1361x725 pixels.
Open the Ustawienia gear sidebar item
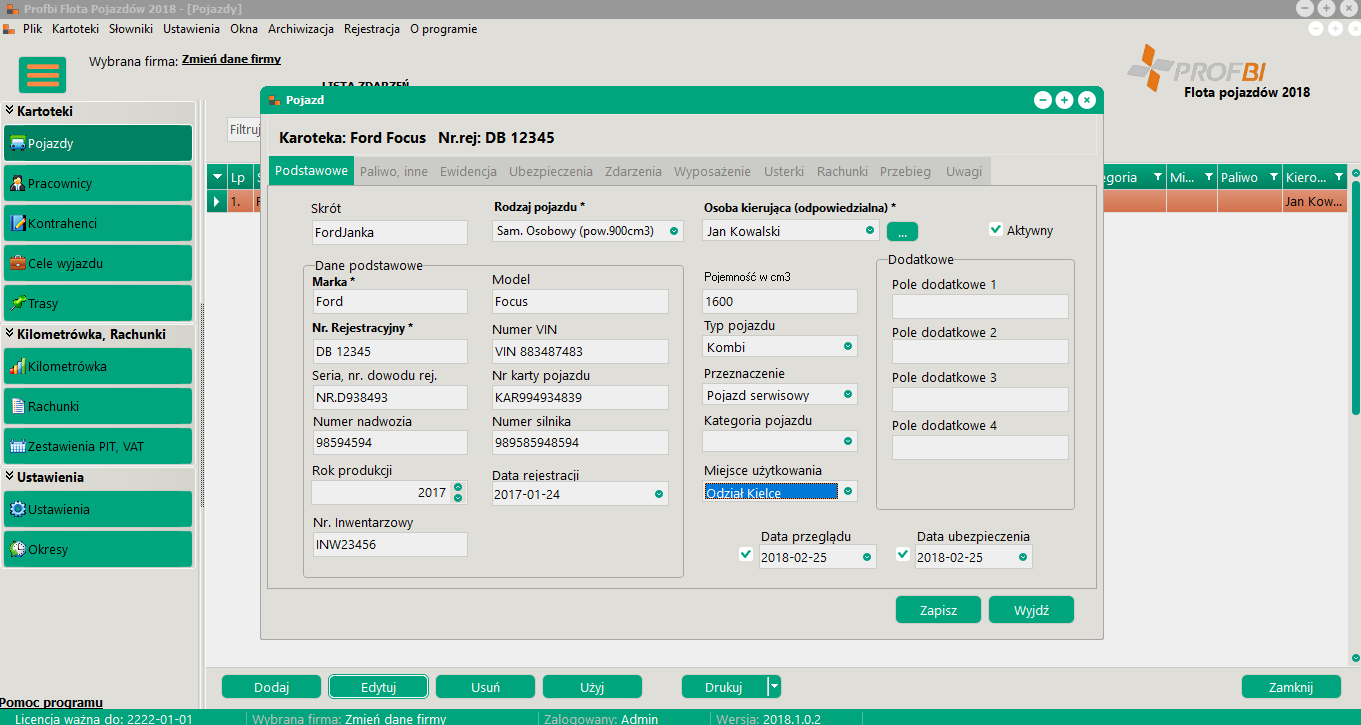98,510
